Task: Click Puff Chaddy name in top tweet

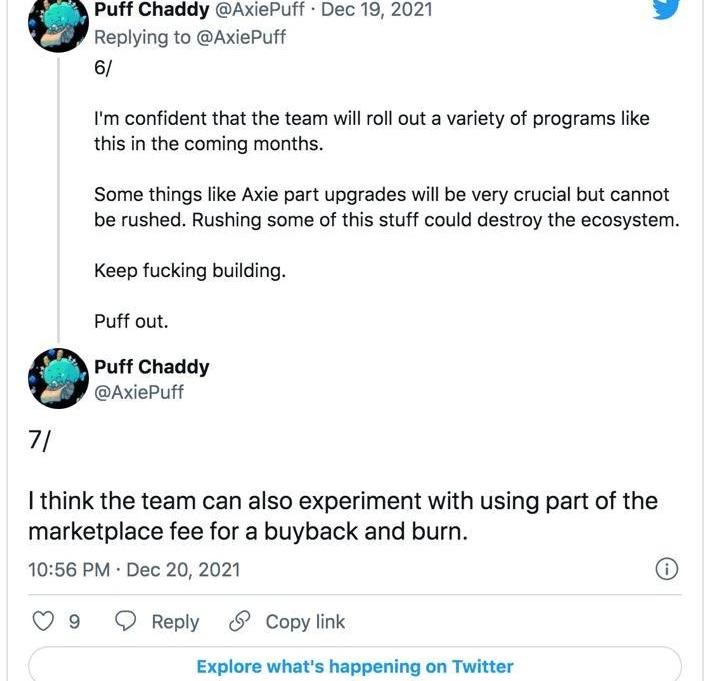Action: [152, 9]
